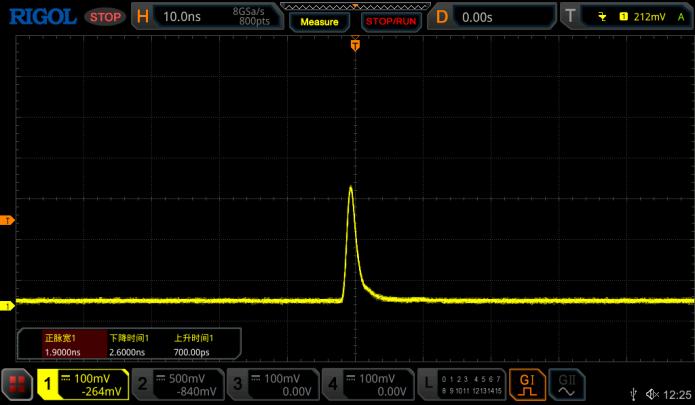The image size is (695, 405).
Task: Click the GI waveform generator icon
Action: [x=526, y=383]
